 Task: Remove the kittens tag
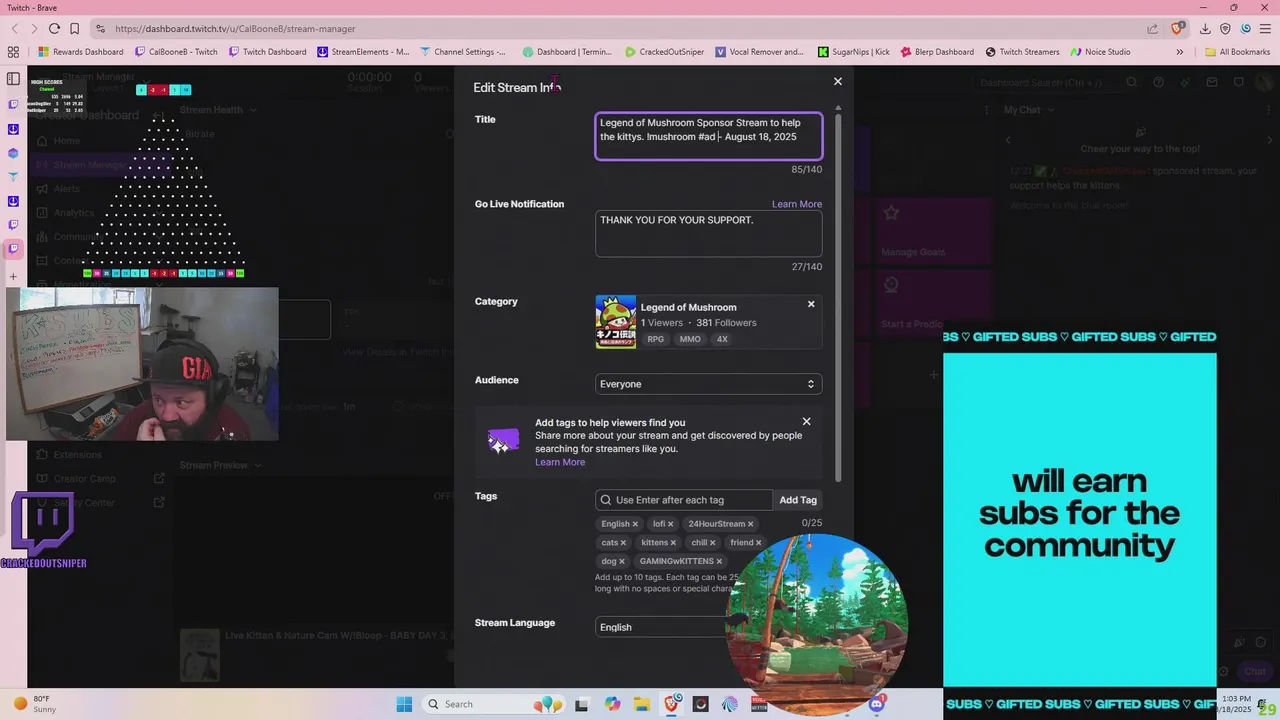pyautogui.click(x=673, y=543)
